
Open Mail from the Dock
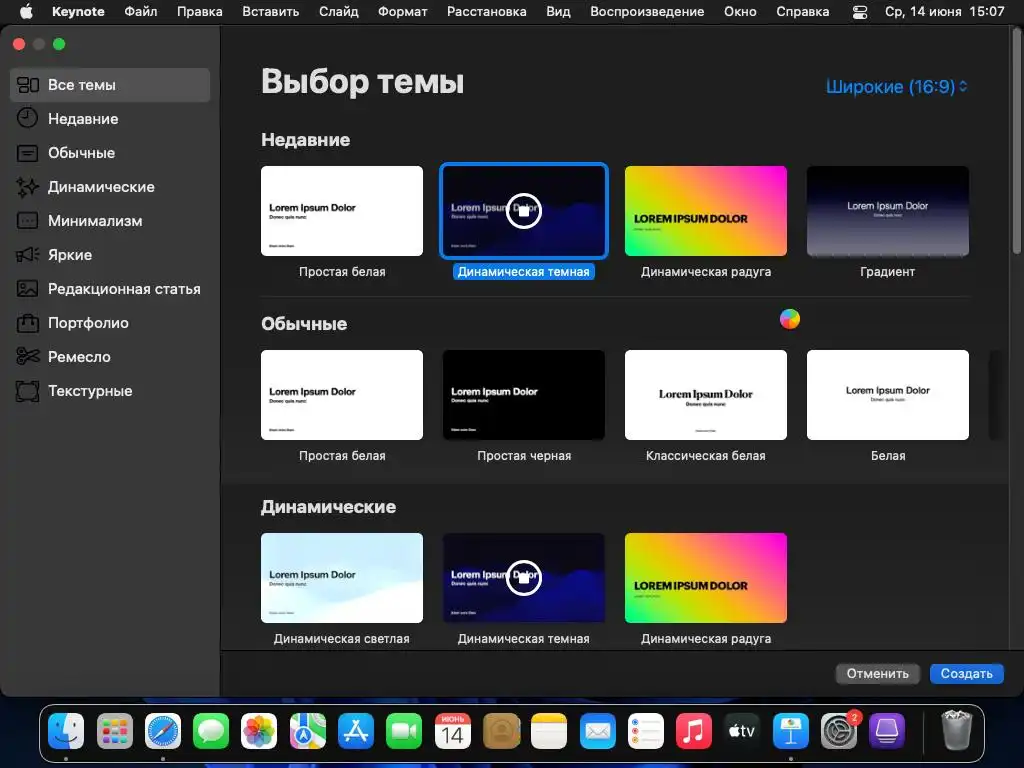click(x=598, y=730)
